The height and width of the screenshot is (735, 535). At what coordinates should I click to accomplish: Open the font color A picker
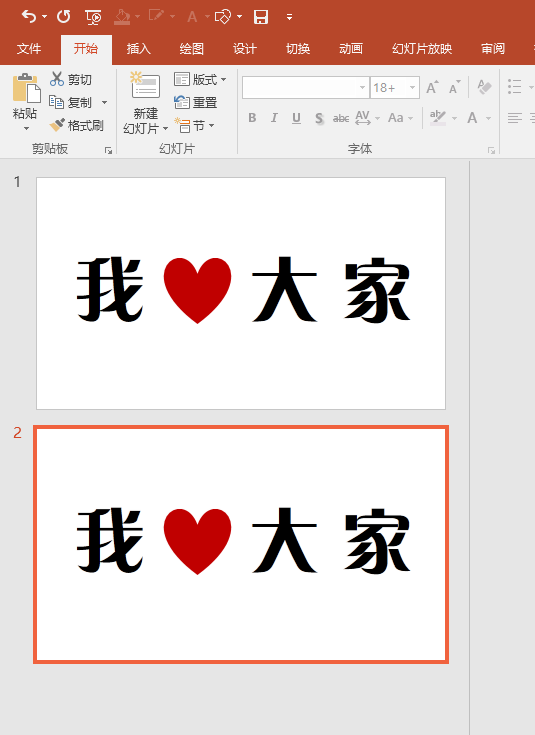pos(472,118)
